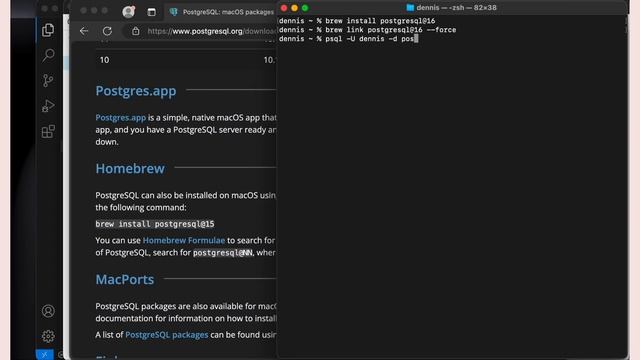Open the Explorer icon in VS Code sidebar
The image size is (640, 360).
pos(48,30)
